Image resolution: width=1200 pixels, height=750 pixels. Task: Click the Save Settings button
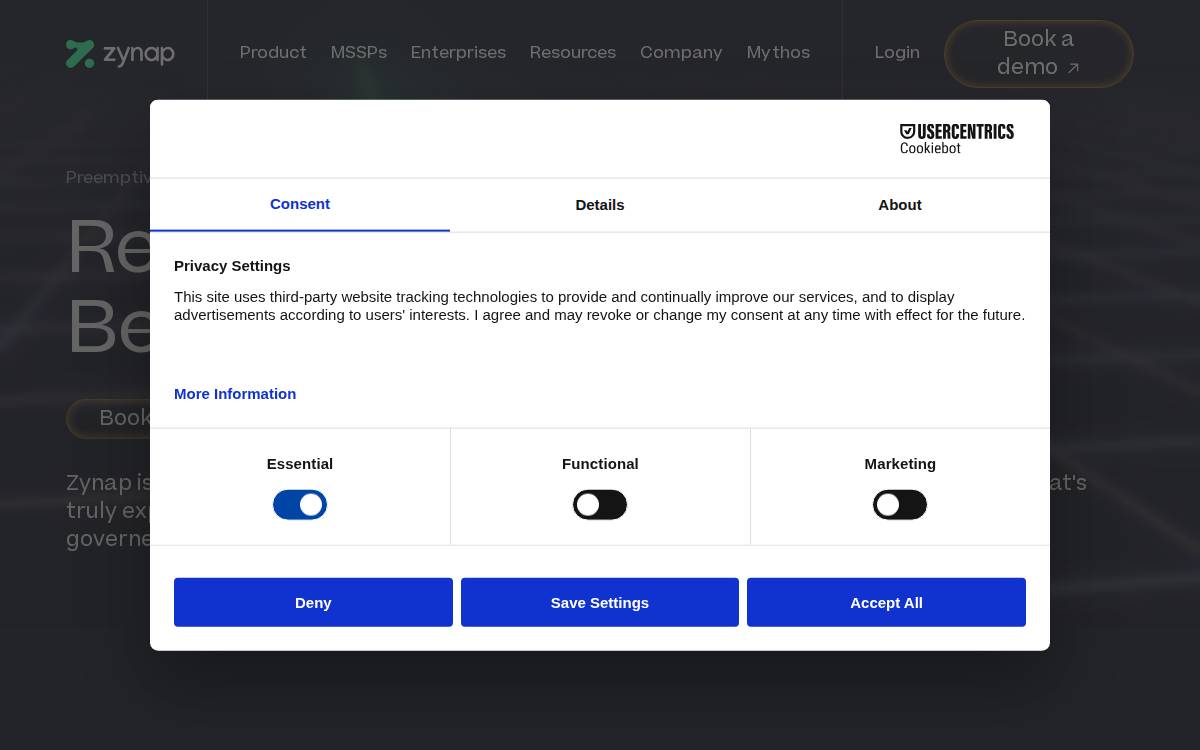tap(600, 602)
